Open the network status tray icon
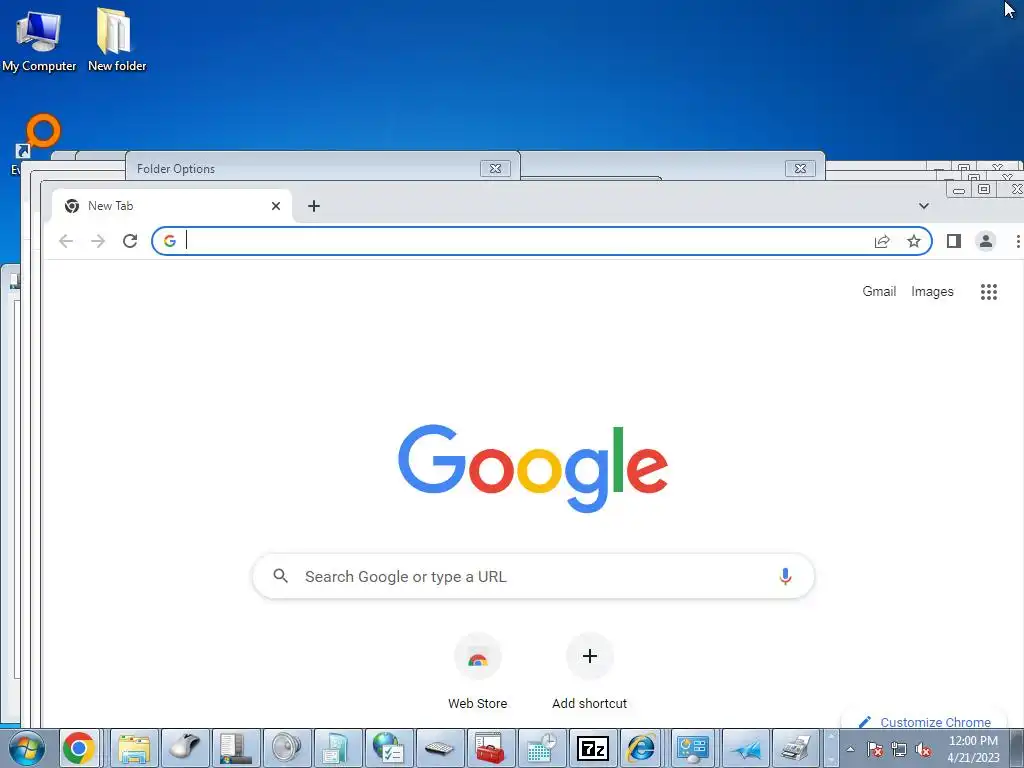Image resolution: width=1024 pixels, height=768 pixels. pyautogui.click(x=899, y=749)
